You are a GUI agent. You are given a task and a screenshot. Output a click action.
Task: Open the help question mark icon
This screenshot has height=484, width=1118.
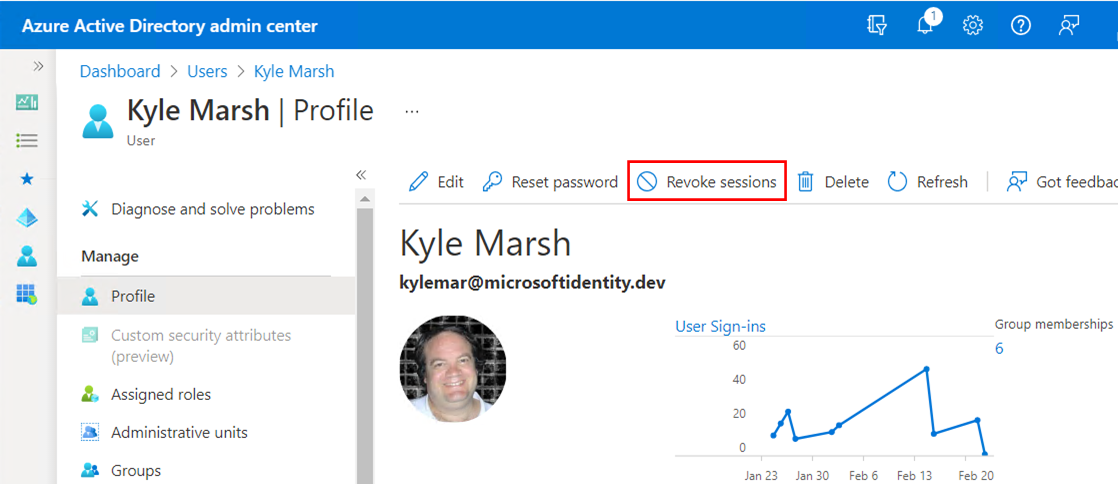[1021, 26]
